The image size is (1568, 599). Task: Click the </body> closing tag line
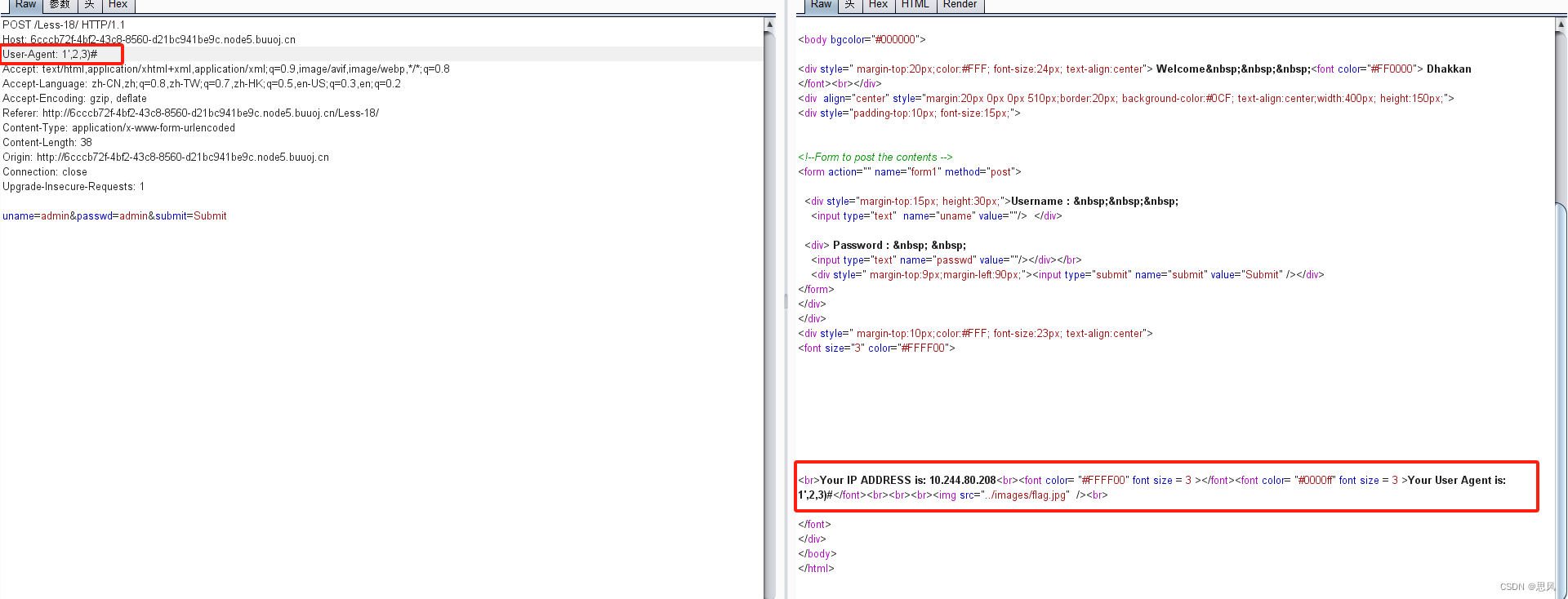coord(817,554)
